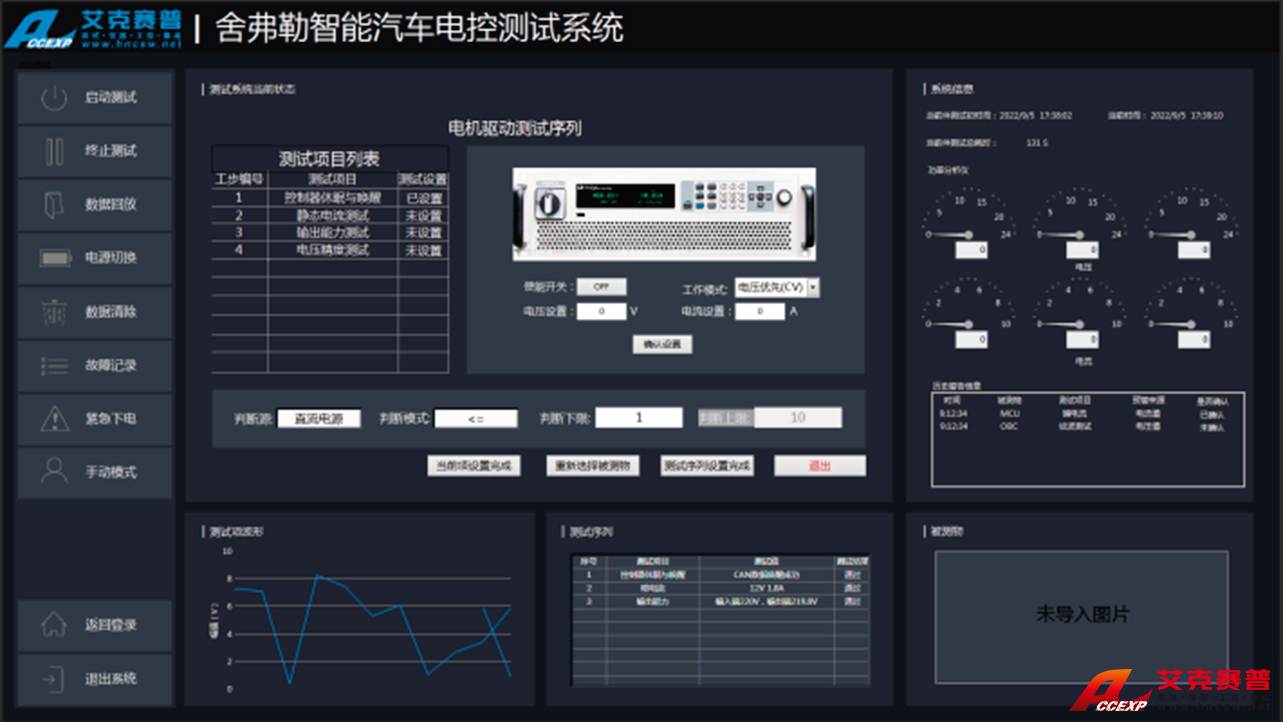
Task: Click the 确认设置 button
Action: [662, 344]
